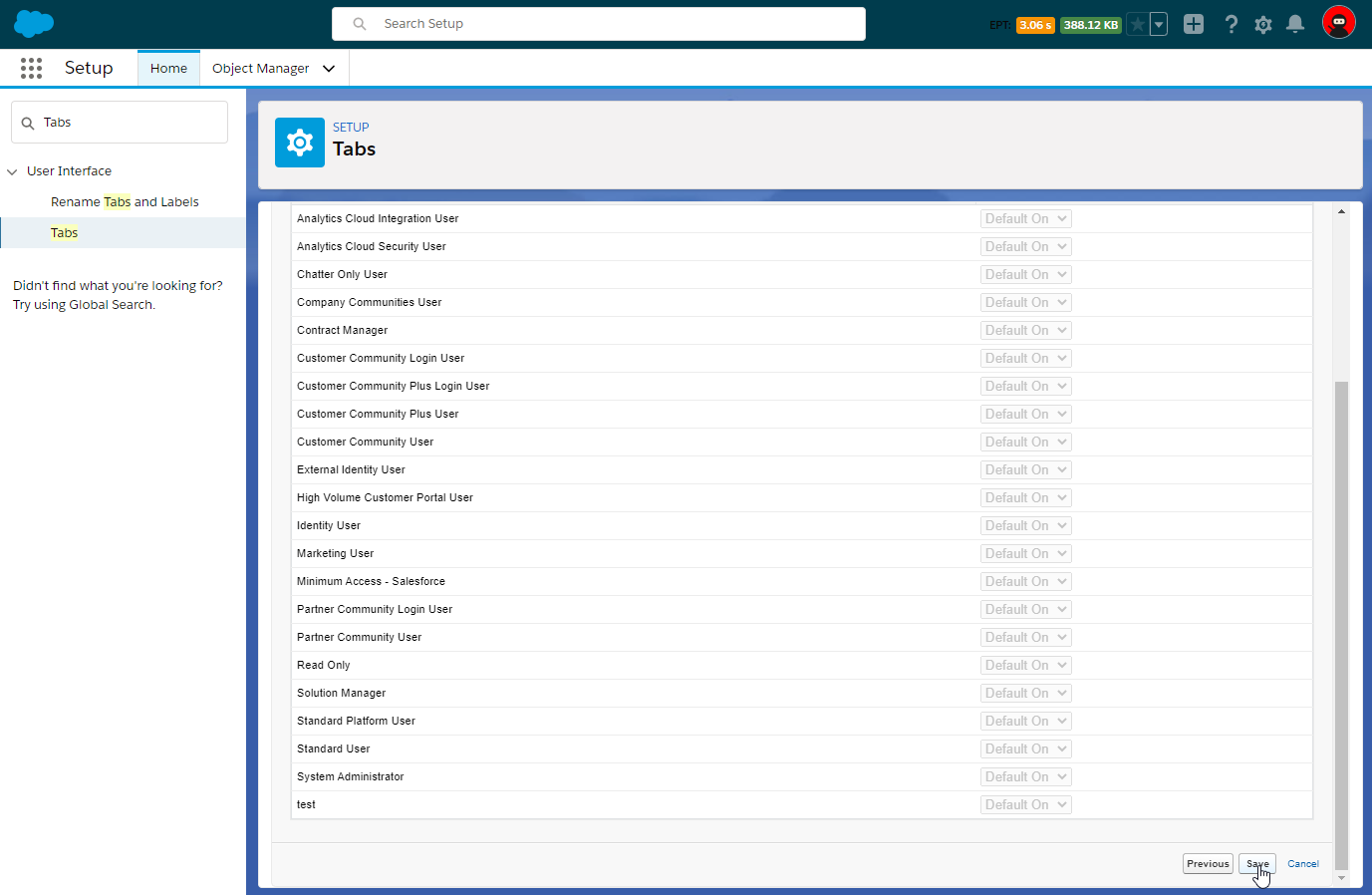Expand the Object Manager chevron menu
The width and height of the screenshot is (1372, 895).
click(x=329, y=69)
